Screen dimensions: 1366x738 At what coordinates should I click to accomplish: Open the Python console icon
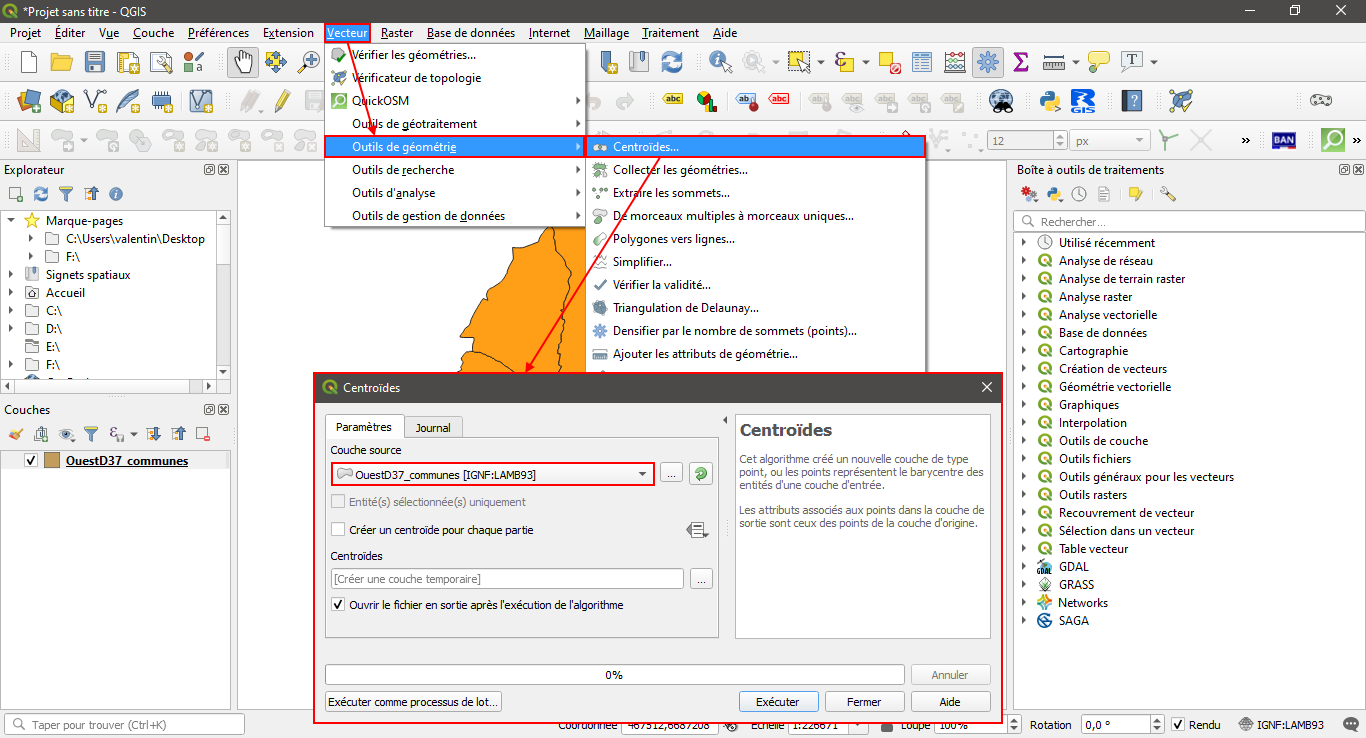pyautogui.click(x=1050, y=101)
